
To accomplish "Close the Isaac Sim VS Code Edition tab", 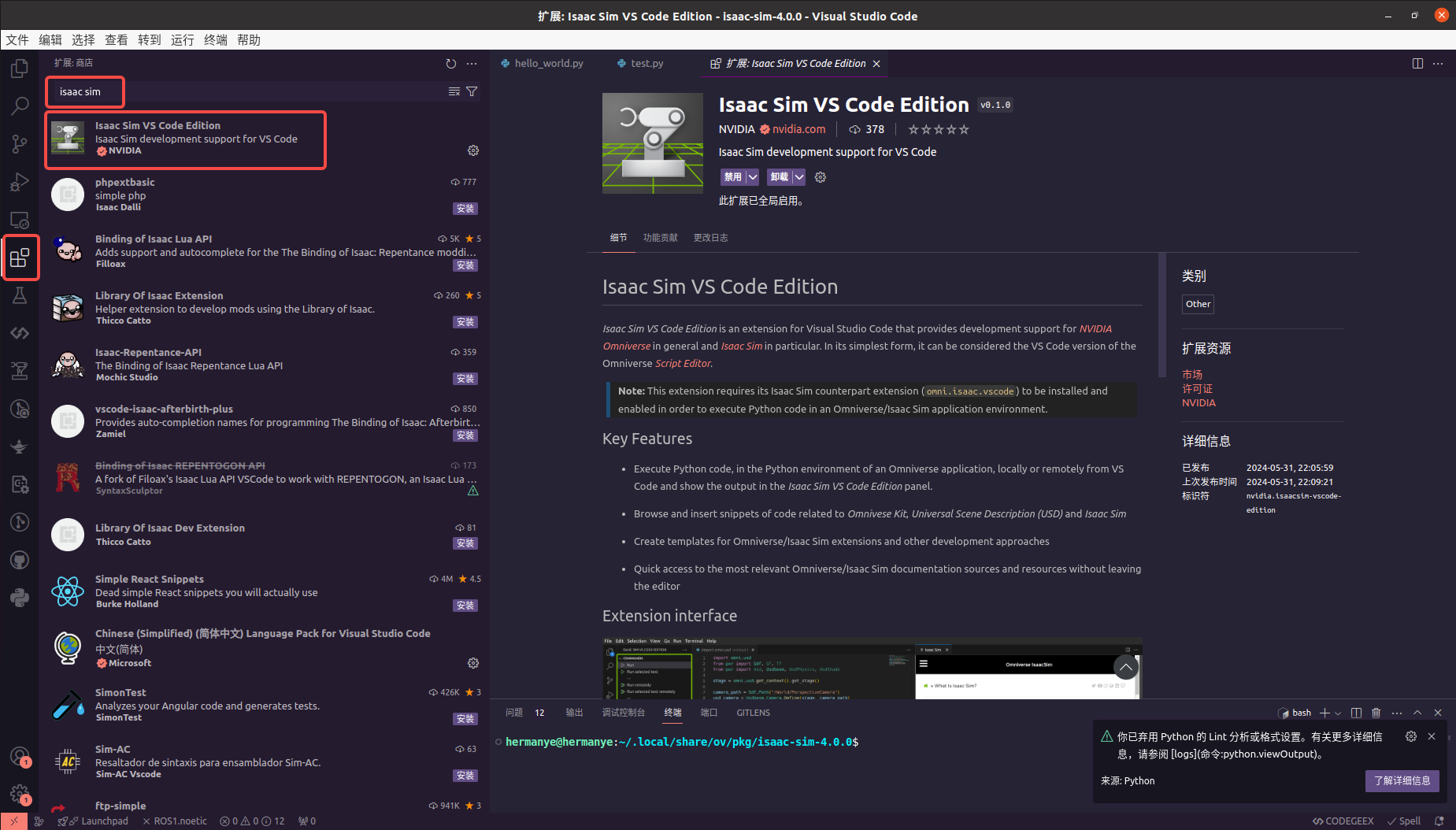I will (876, 64).
